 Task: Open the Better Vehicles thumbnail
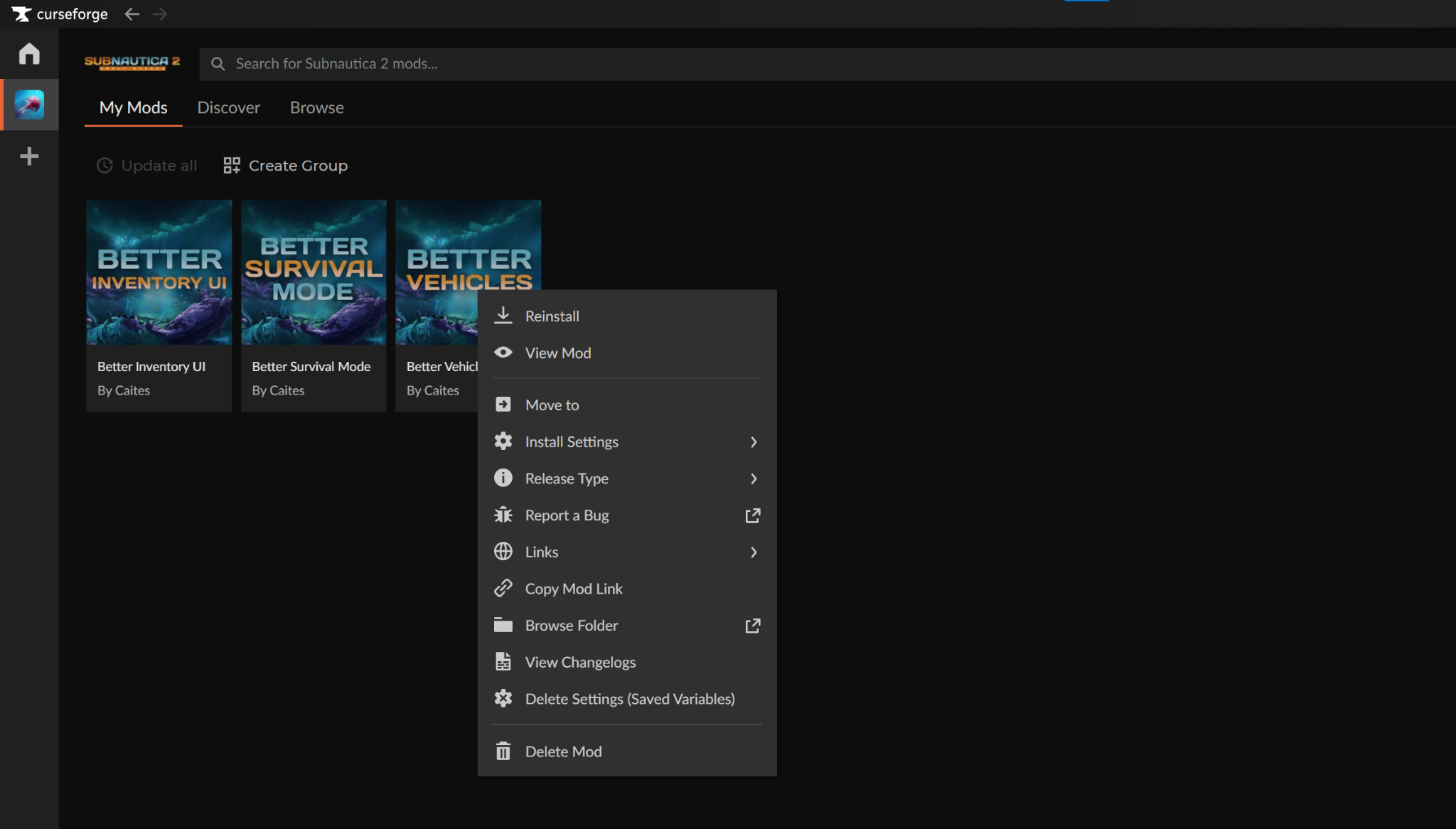point(468,245)
